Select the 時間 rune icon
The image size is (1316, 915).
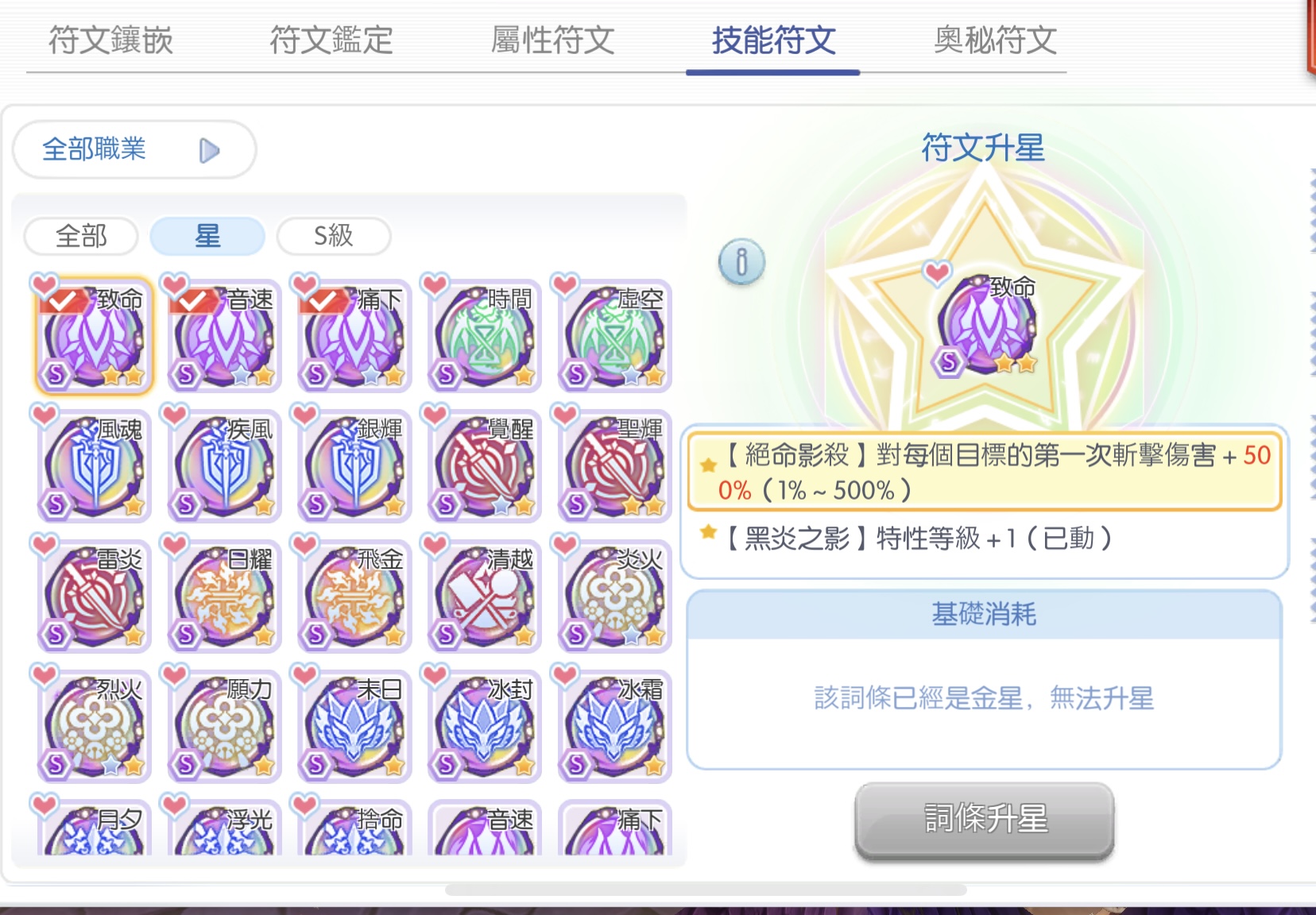[485, 335]
